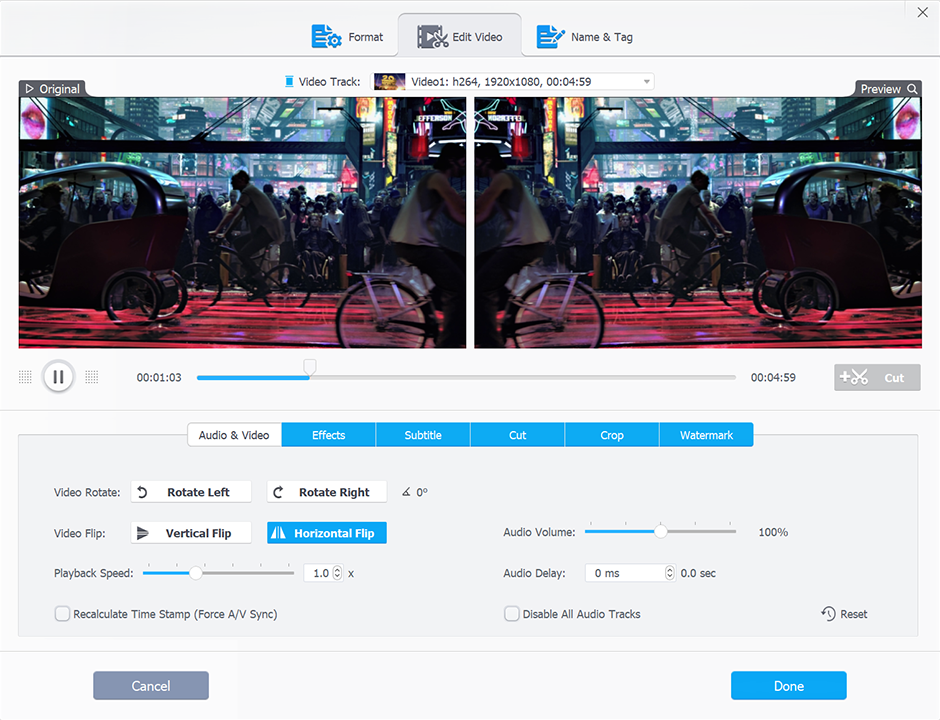Click the playback timeline slider handle
Screen dimensions: 940x720
[x=309, y=367]
